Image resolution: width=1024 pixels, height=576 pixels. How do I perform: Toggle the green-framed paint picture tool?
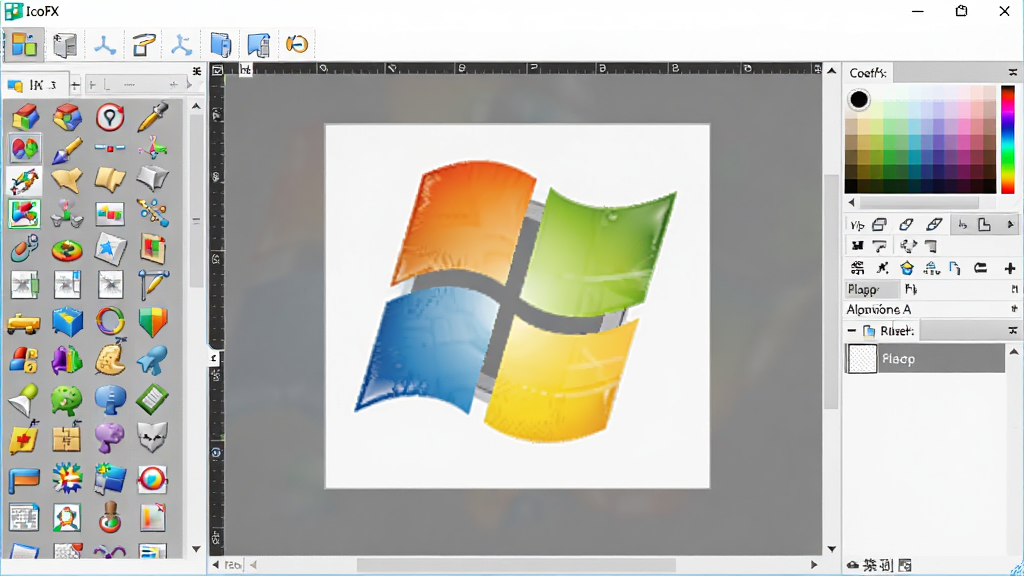[x=25, y=214]
